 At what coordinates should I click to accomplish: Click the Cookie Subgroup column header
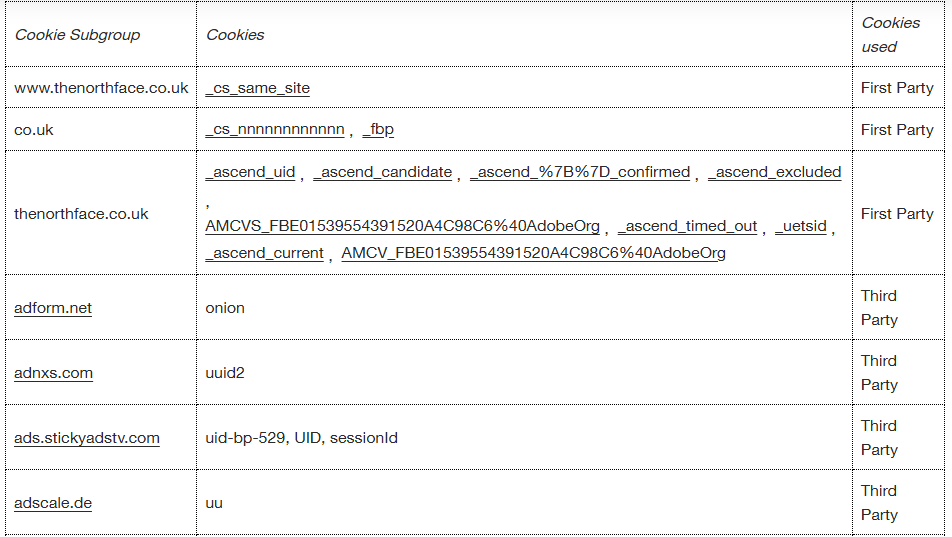[x=77, y=35]
